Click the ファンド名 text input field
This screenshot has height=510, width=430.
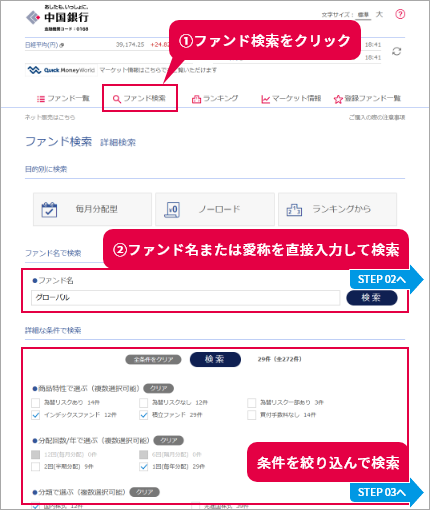(x=186, y=298)
